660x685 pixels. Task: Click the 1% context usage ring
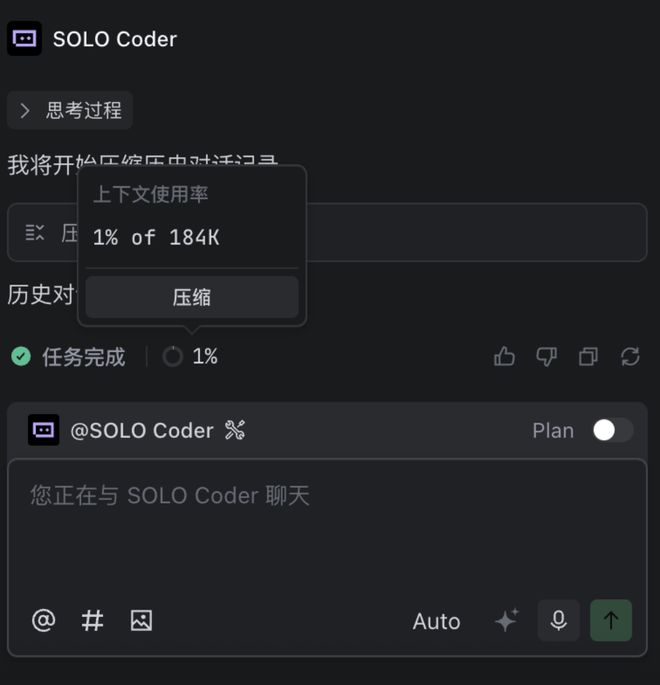click(173, 356)
